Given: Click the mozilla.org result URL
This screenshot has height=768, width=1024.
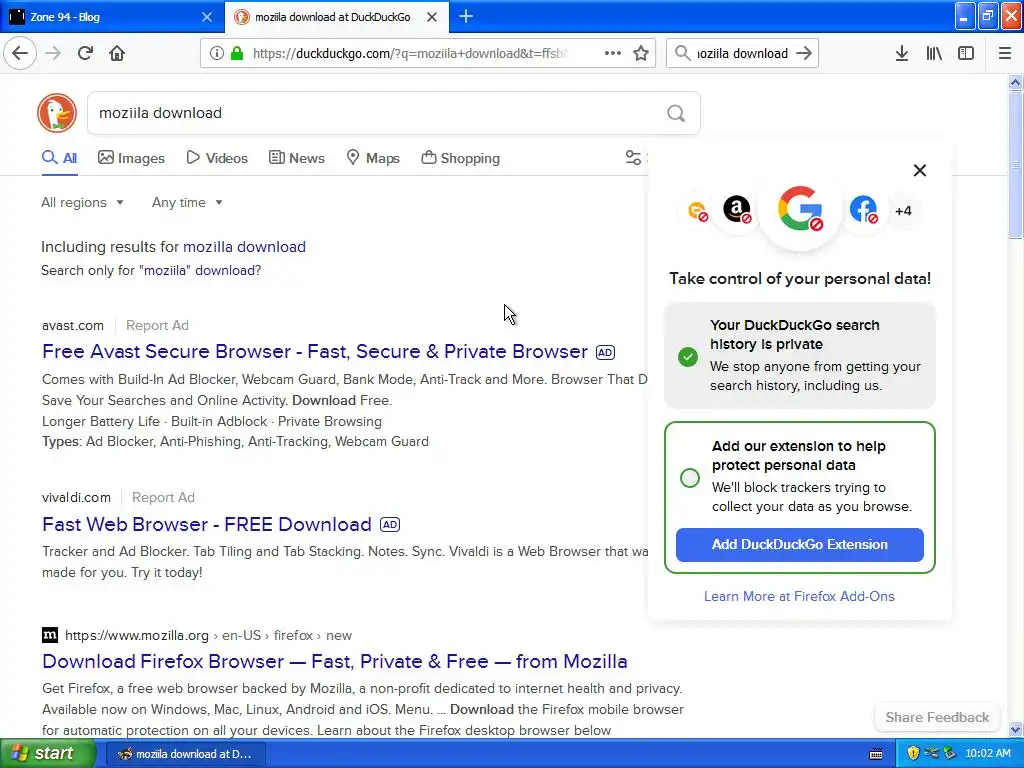Looking at the screenshot, I should pos(208,635).
